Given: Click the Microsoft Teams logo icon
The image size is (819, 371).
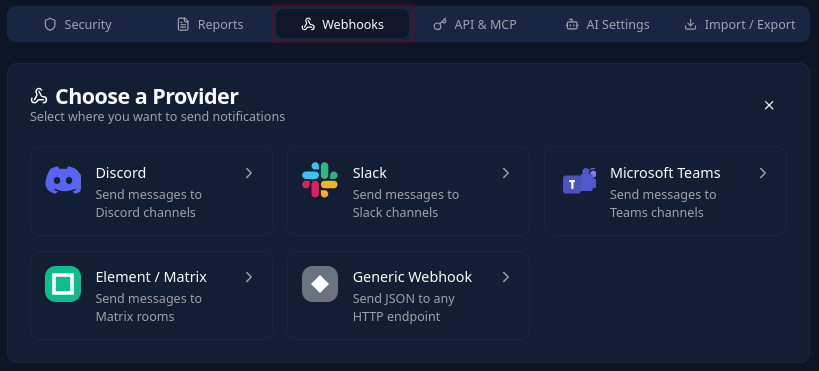Looking at the screenshot, I should coord(579,181).
